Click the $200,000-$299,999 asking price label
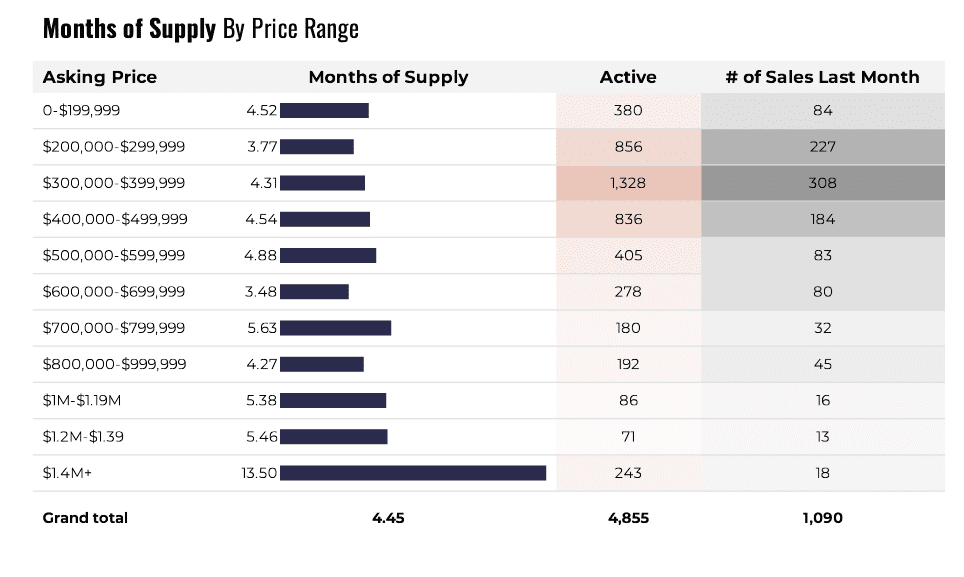 [x=113, y=147]
